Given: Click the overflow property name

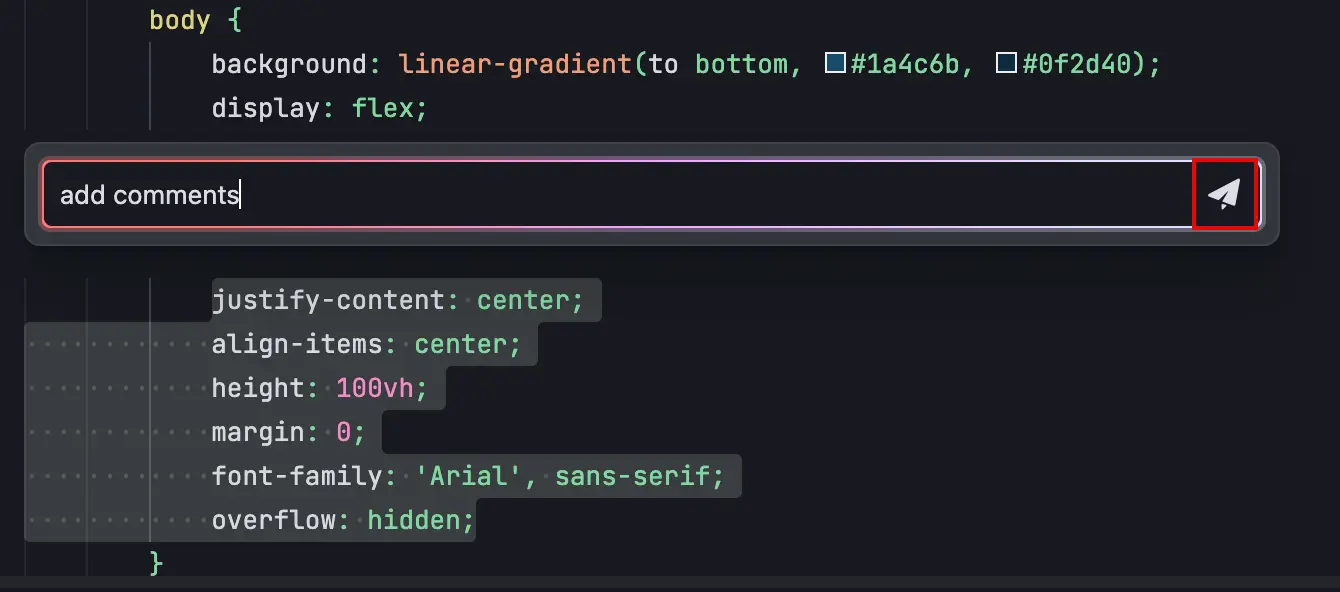Looking at the screenshot, I should [274, 520].
